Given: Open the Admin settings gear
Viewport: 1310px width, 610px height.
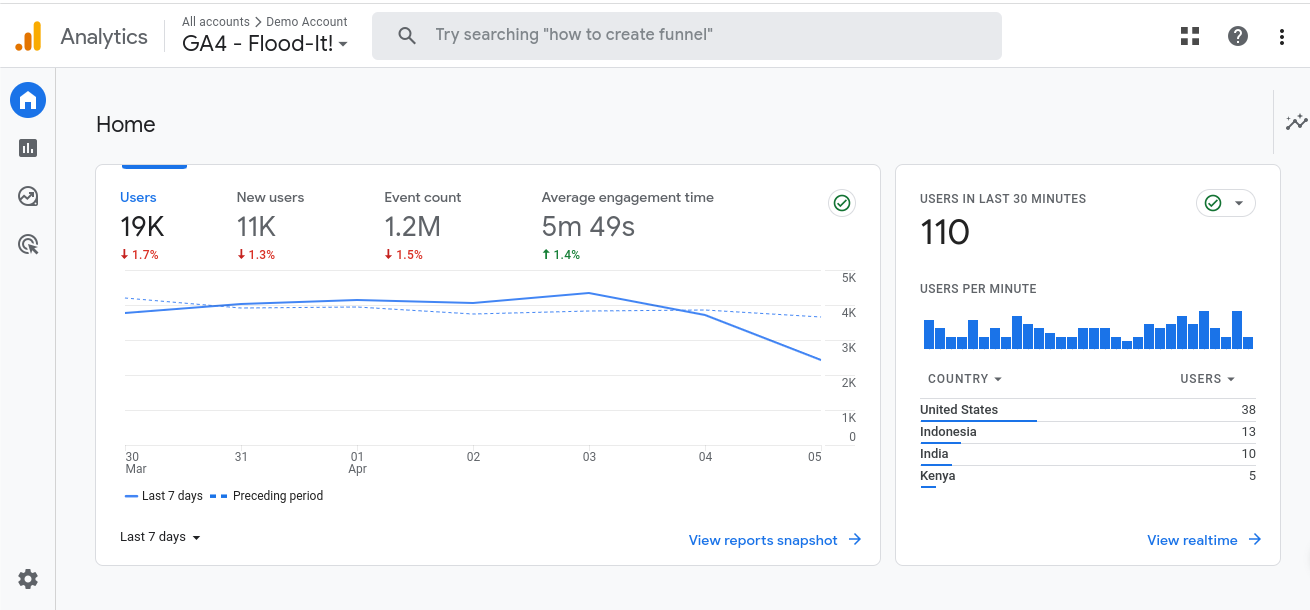Looking at the screenshot, I should tap(27, 579).
